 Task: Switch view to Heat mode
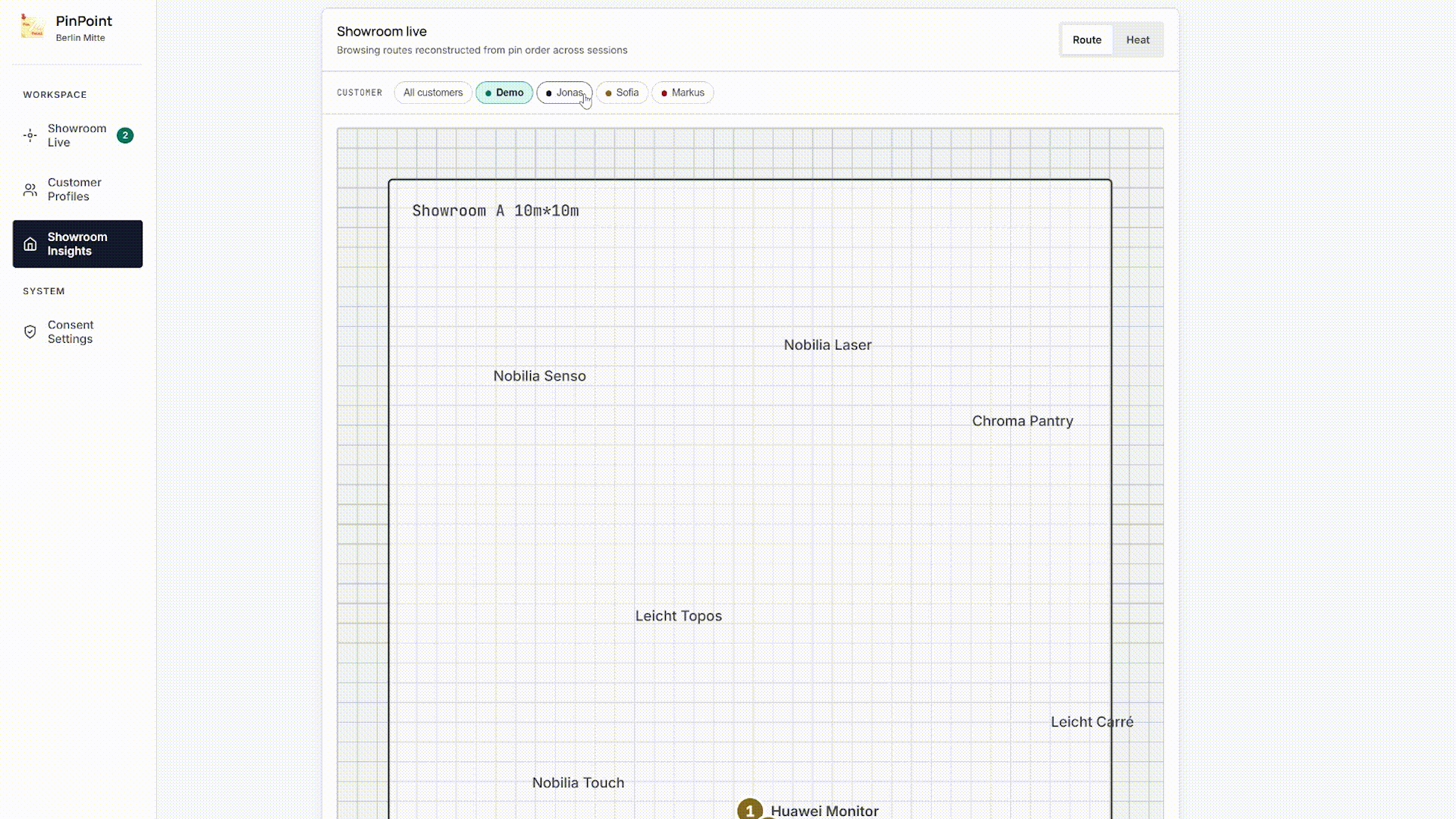click(1137, 40)
